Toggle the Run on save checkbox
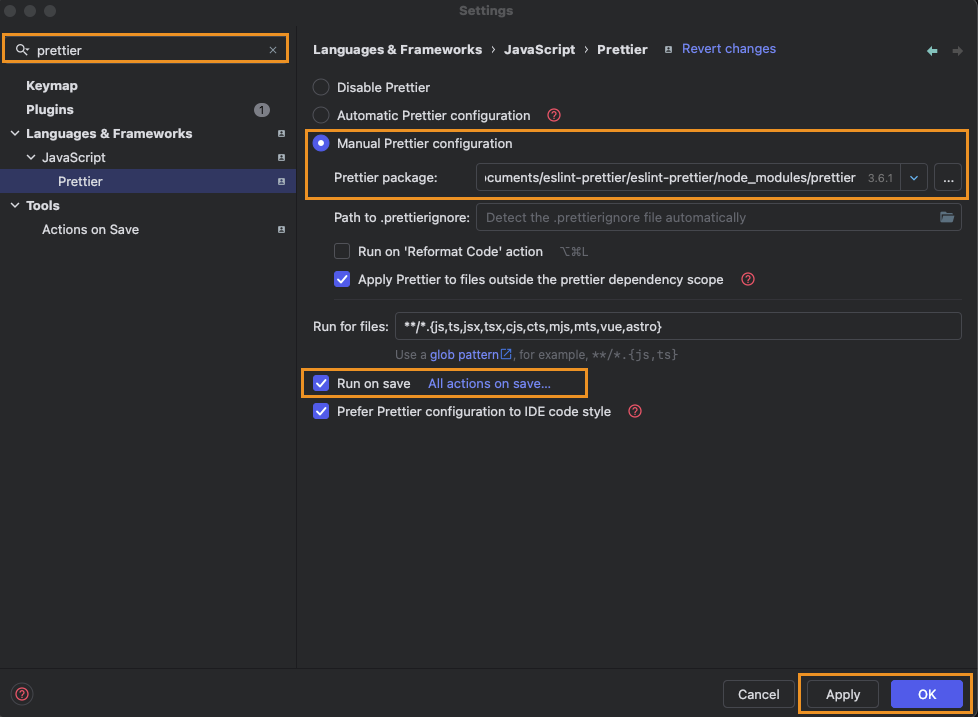Viewport: 978px width, 717px height. point(321,383)
